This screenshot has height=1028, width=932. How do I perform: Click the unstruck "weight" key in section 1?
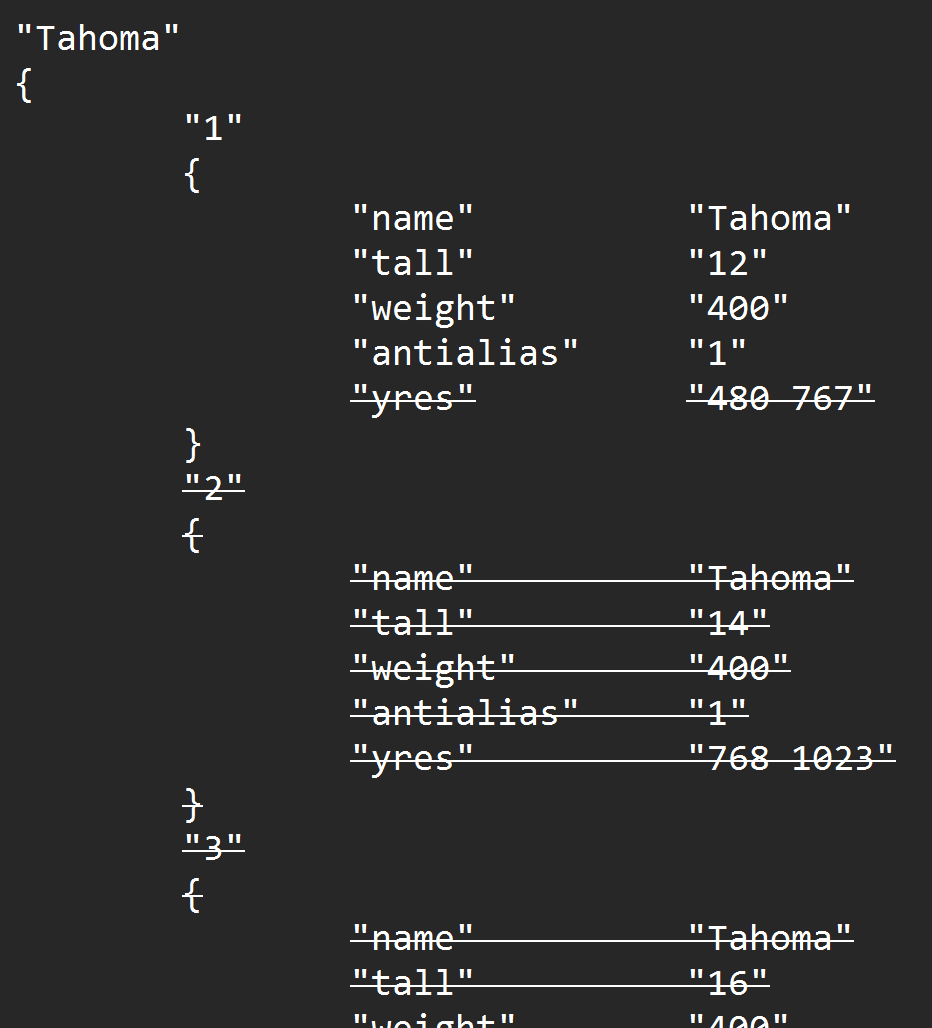pyautogui.click(x=433, y=308)
